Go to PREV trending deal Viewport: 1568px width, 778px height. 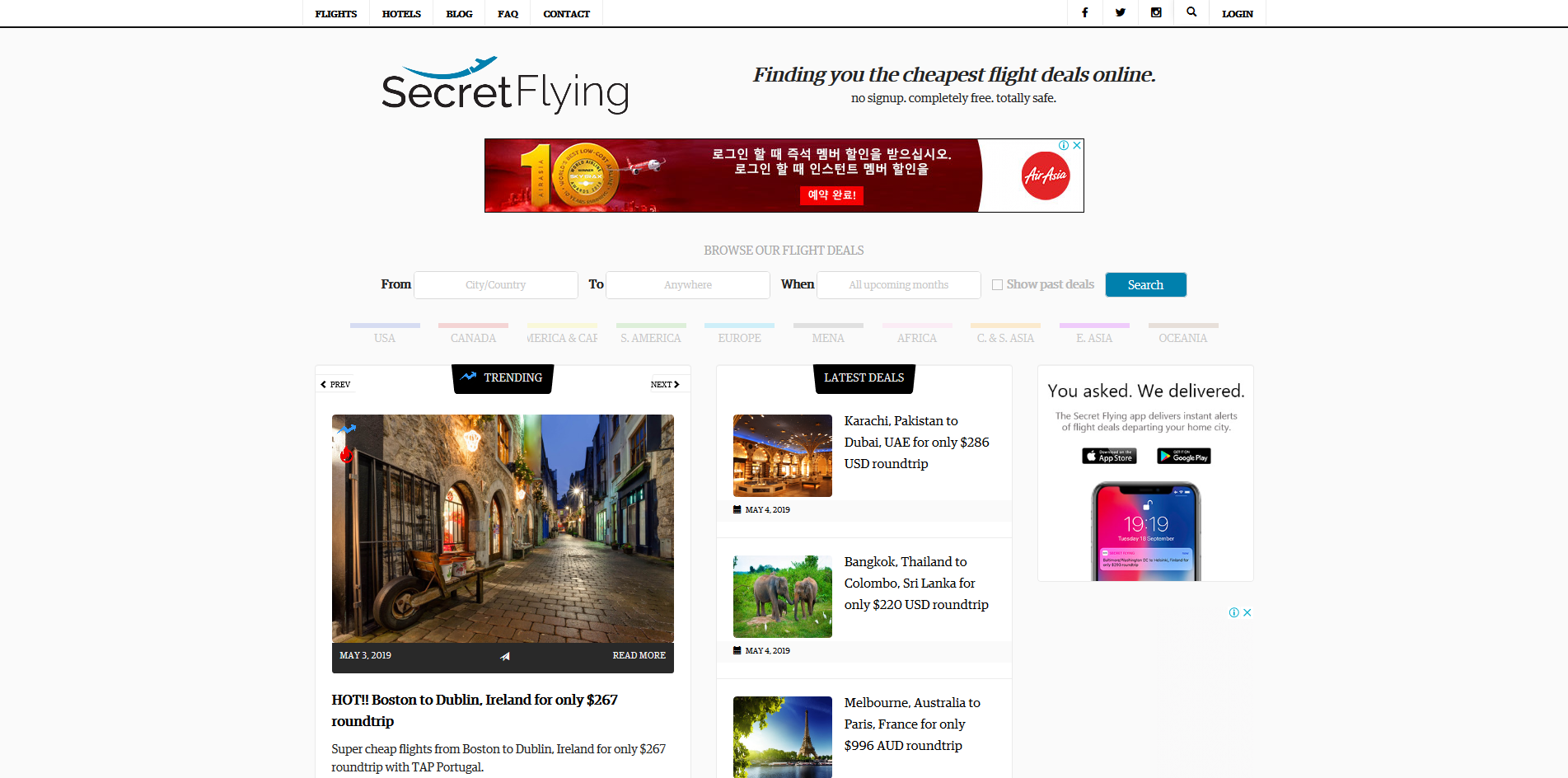coord(335,384)
